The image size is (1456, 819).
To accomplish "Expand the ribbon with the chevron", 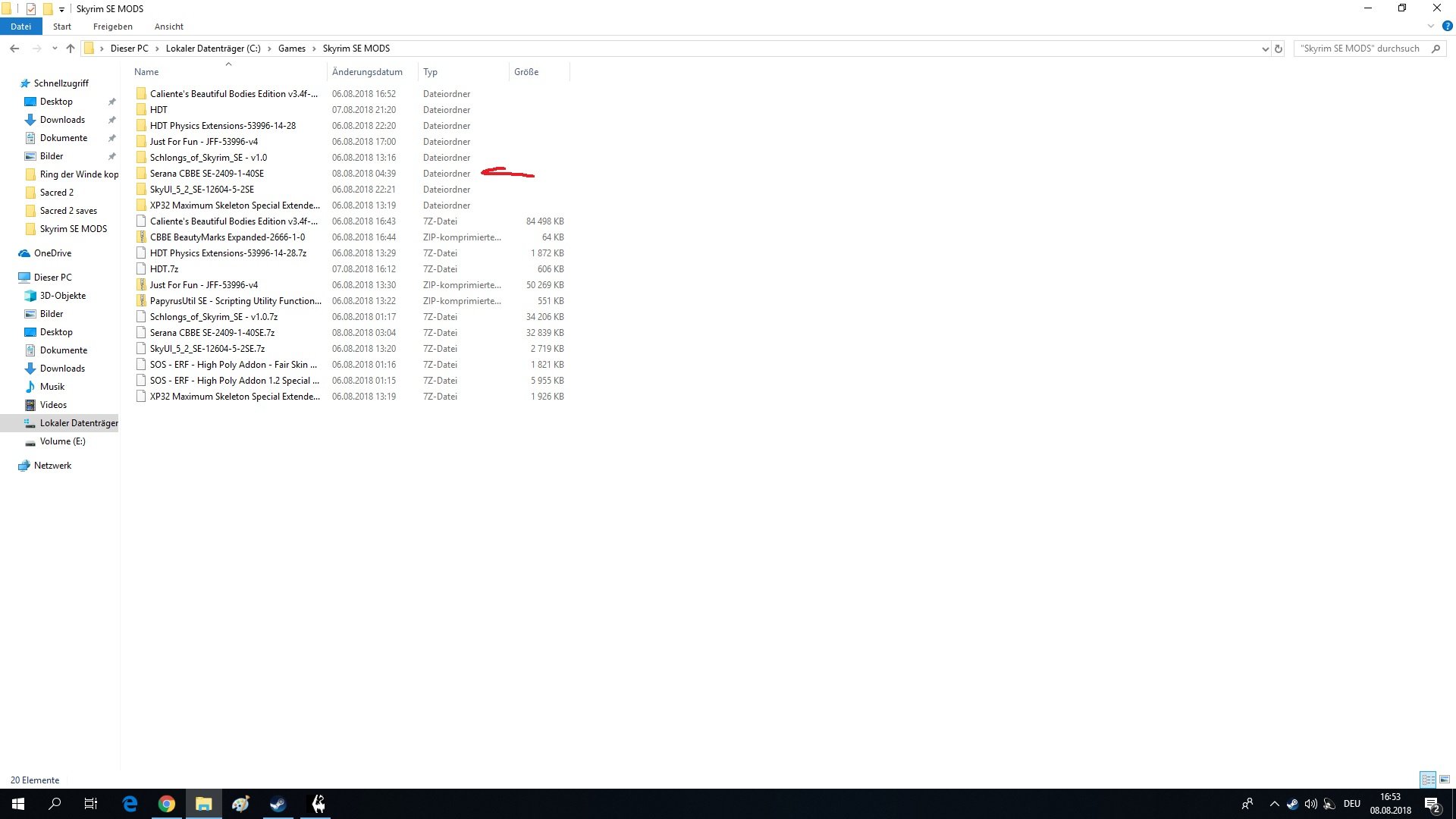I will [1431, 26].
